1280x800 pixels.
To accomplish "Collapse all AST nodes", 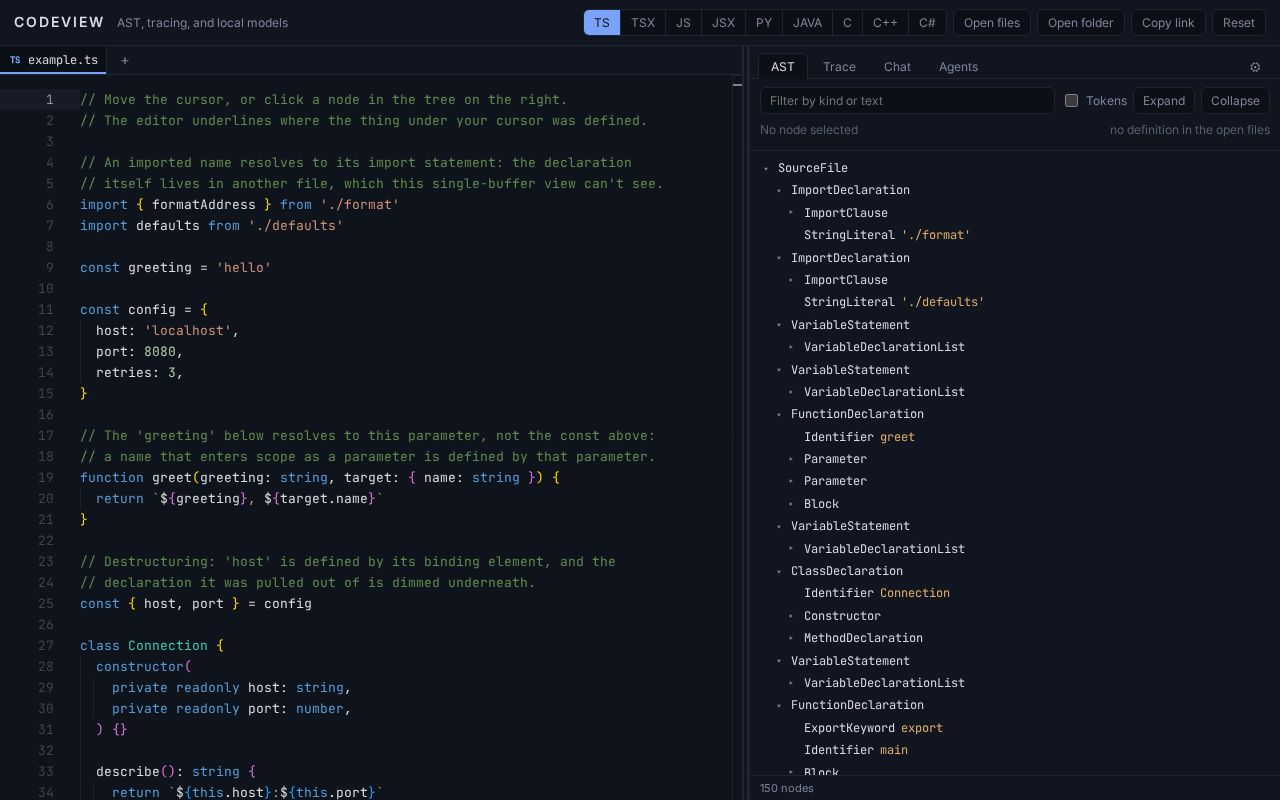I will pos(1235,100).
